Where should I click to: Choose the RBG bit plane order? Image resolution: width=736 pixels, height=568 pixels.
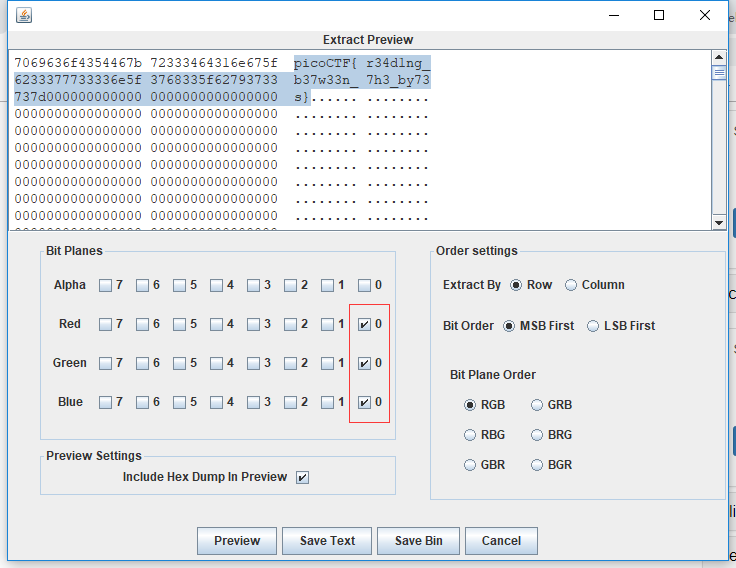point(471,435)
